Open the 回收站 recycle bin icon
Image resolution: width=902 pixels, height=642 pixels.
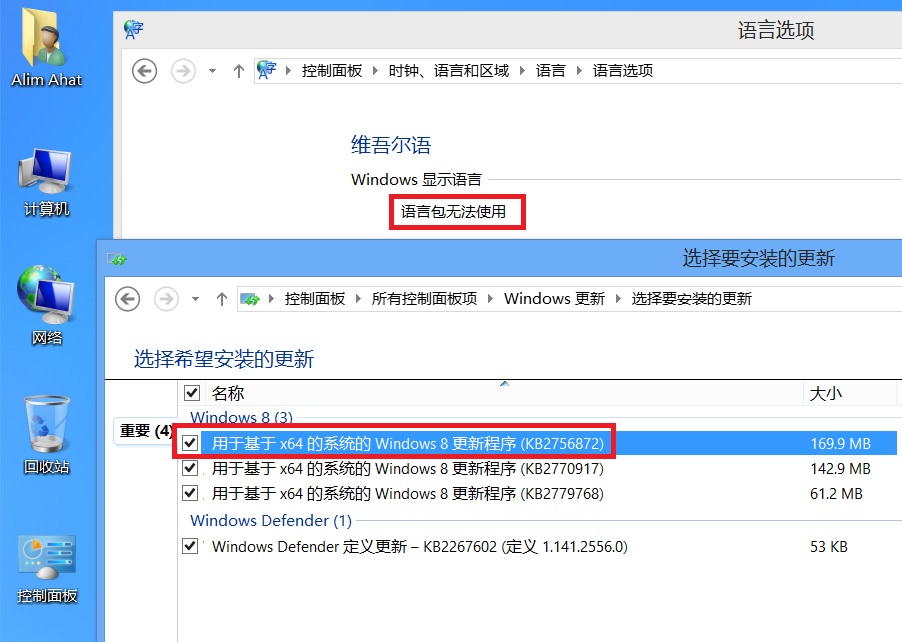coord(46,434)
